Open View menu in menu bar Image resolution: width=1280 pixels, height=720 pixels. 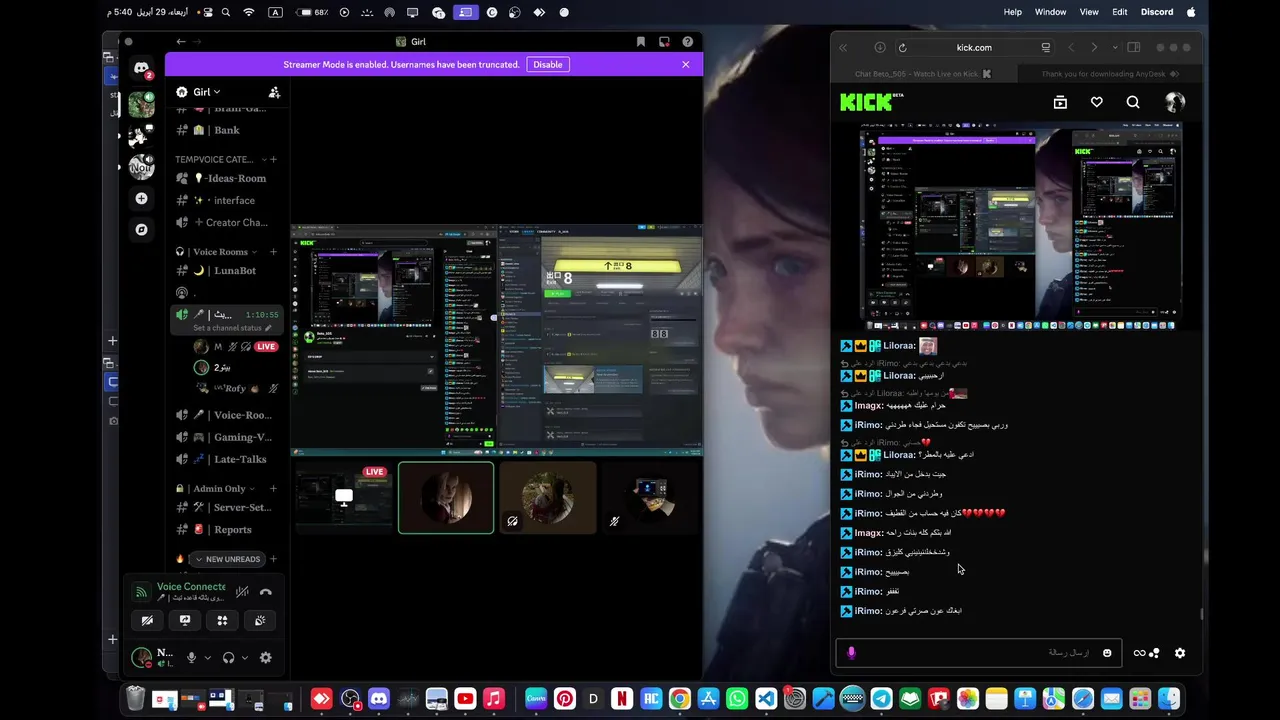pyautogui.click(x=1089, y=12)
